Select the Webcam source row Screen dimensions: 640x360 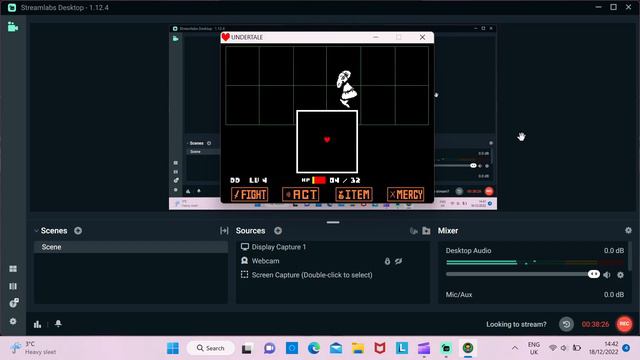pyautogui.click(x=333, y=261)
